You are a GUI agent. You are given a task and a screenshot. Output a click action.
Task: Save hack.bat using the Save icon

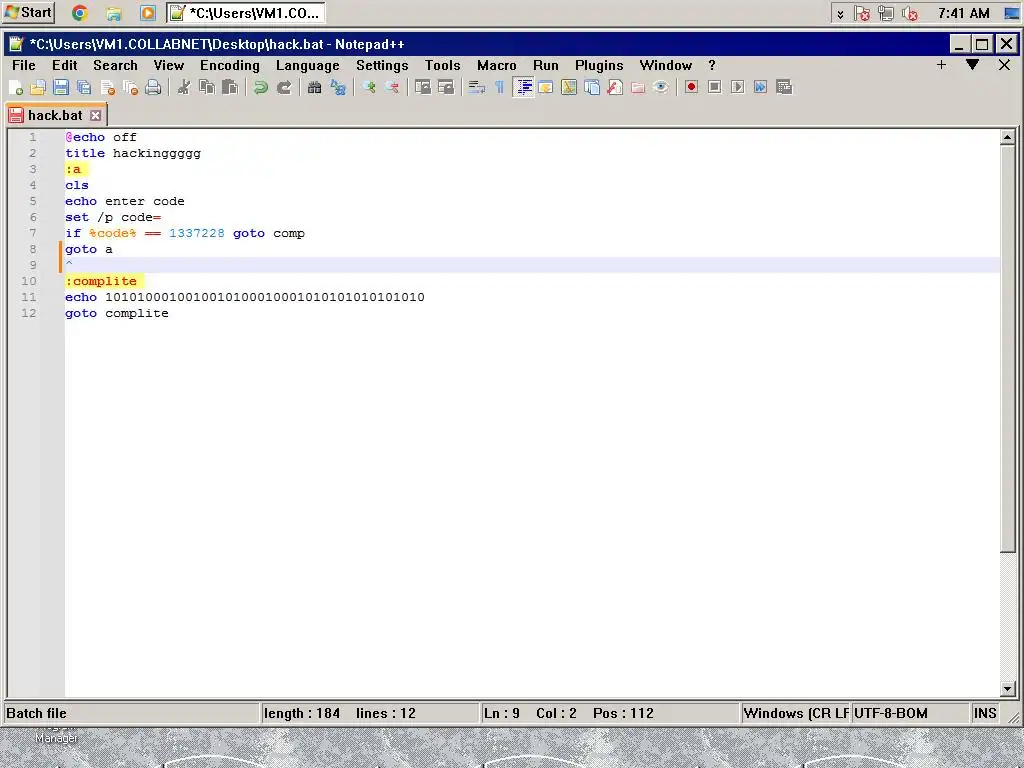[61, 88]
